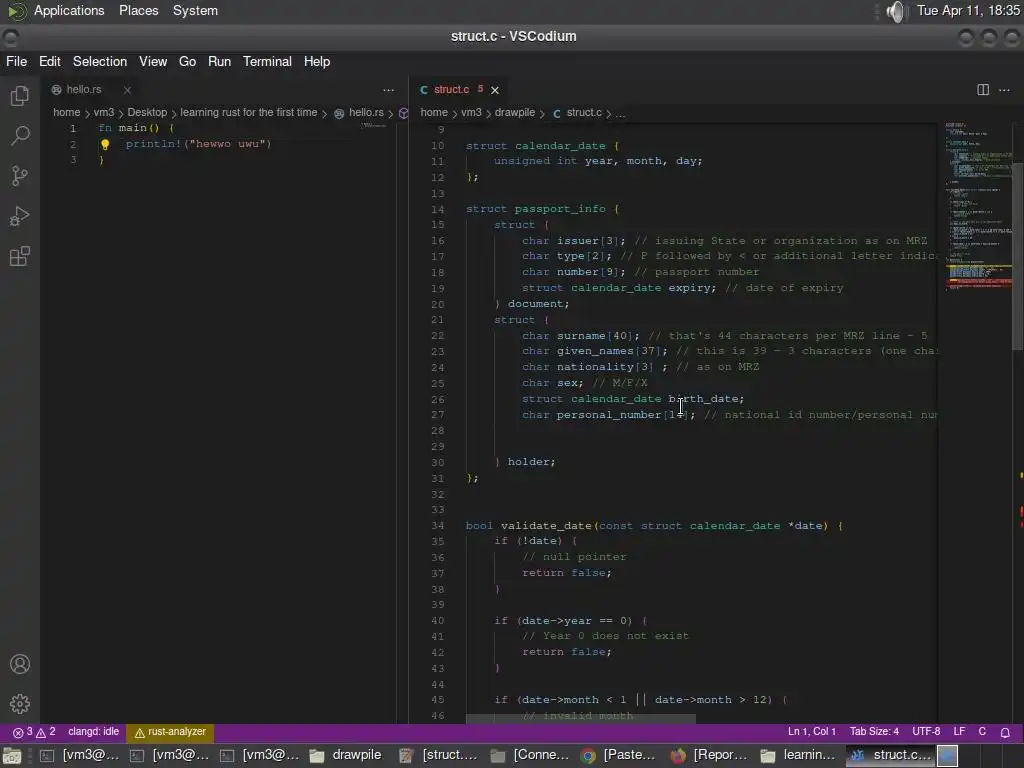
Task: Place cursor on println! line in hello.rs
Action: [x=197, y=144]
